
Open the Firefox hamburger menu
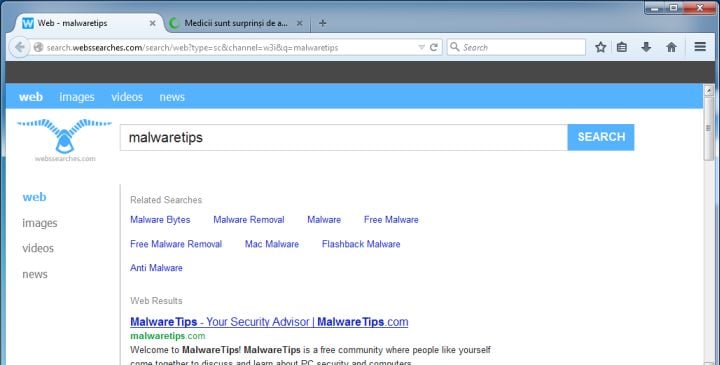pos(700,46)
